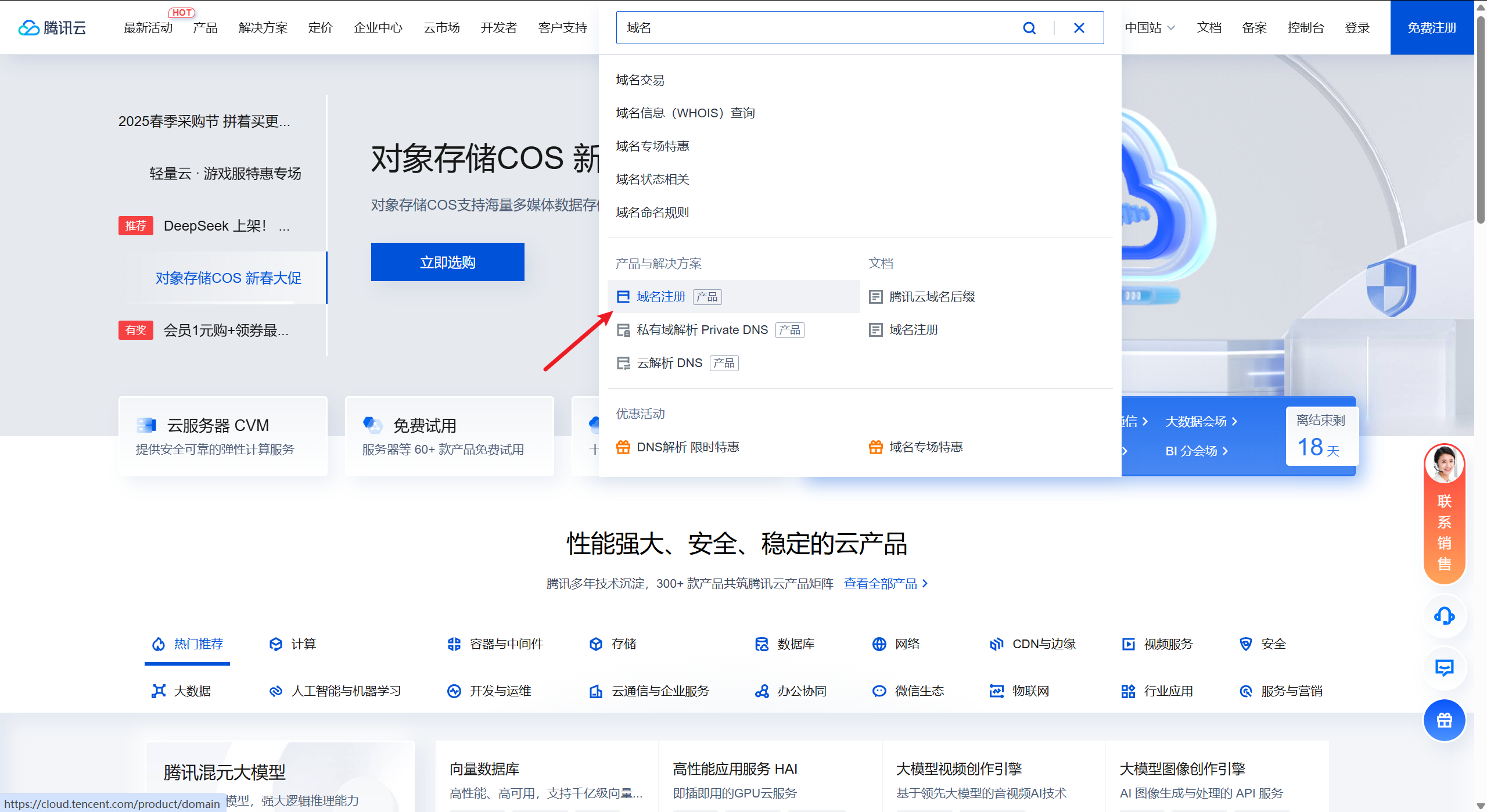Select the 安全 category tab
The height and width of the screenshot is (812, 1487).
click(x=1262, y=644)
